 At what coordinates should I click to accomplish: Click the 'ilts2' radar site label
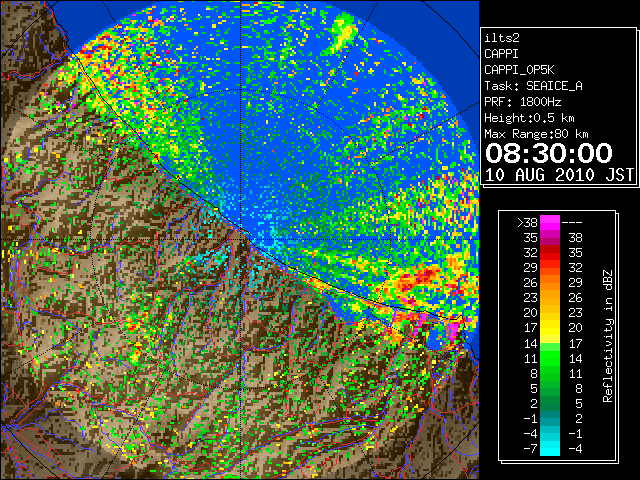click(502, 38)
